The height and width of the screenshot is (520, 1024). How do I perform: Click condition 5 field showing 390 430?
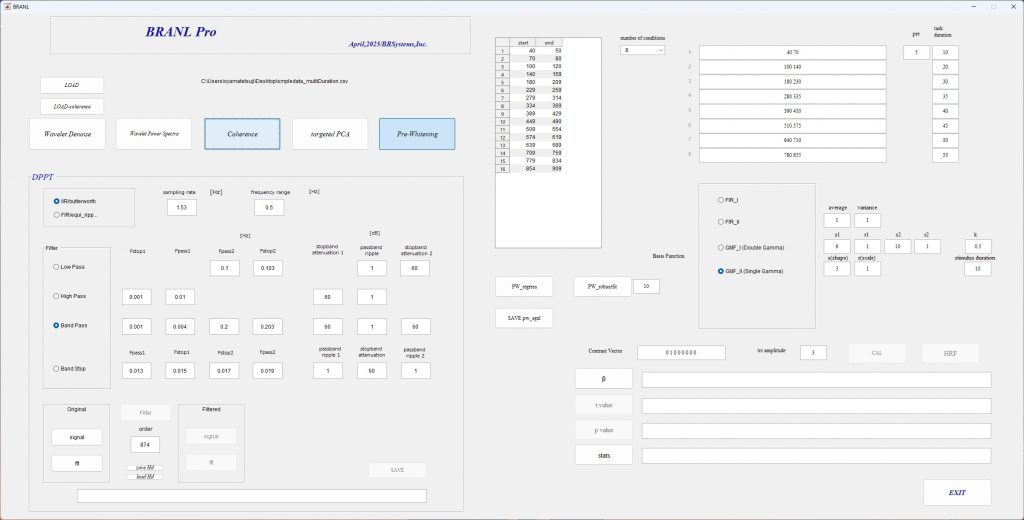click(x=793, y=111)
